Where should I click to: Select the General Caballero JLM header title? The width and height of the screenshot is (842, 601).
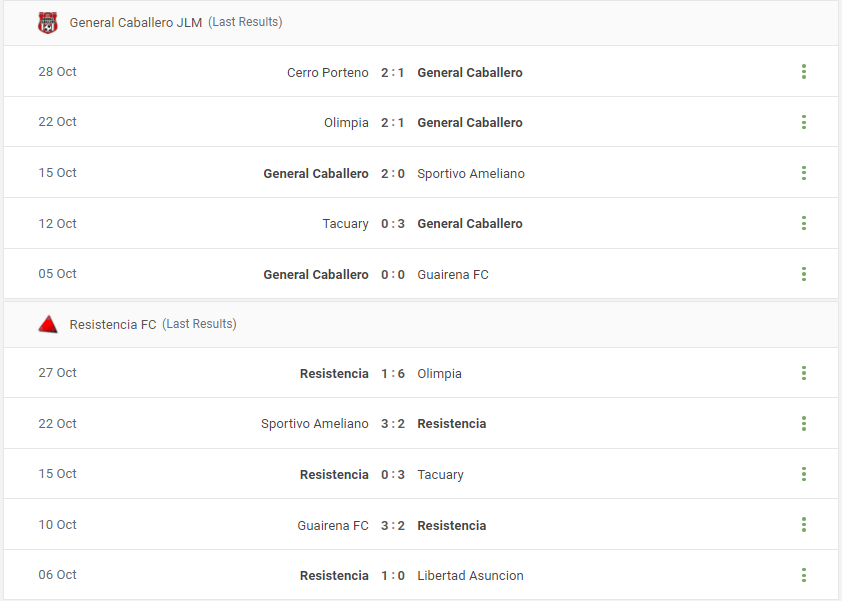coord(136,23)
